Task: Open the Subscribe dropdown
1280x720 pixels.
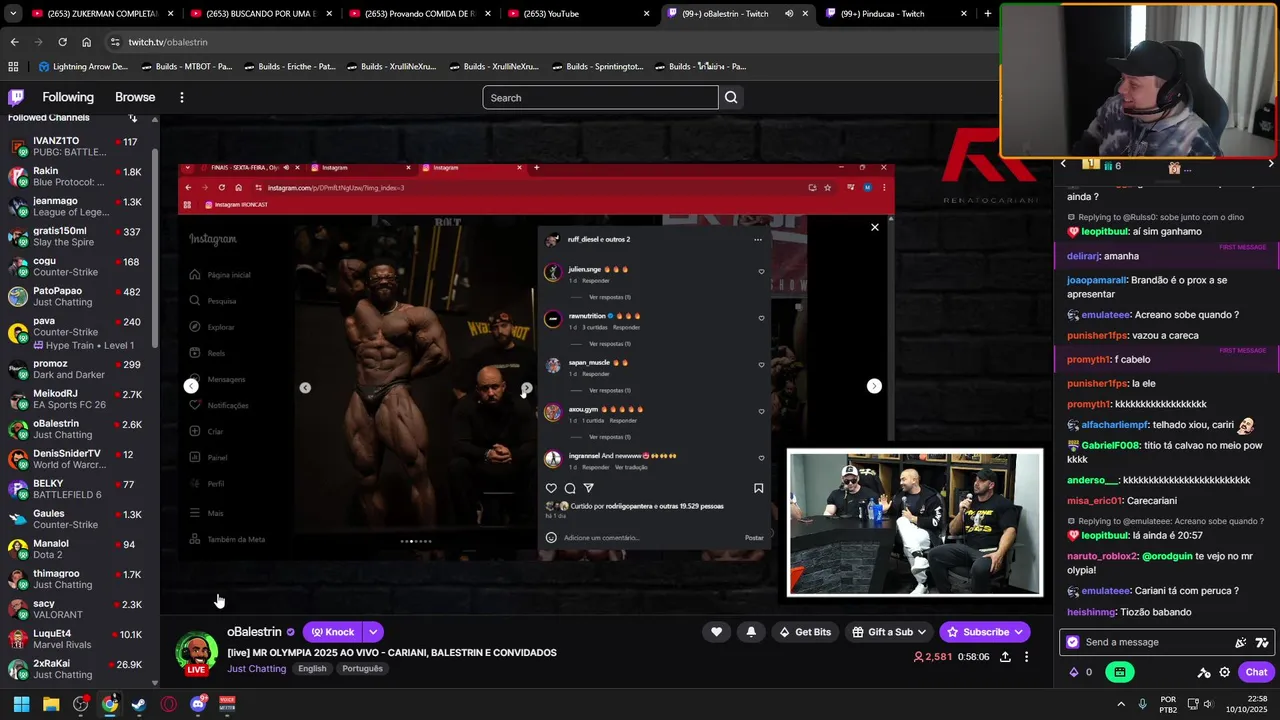Action: click(x=1018, y=632)
